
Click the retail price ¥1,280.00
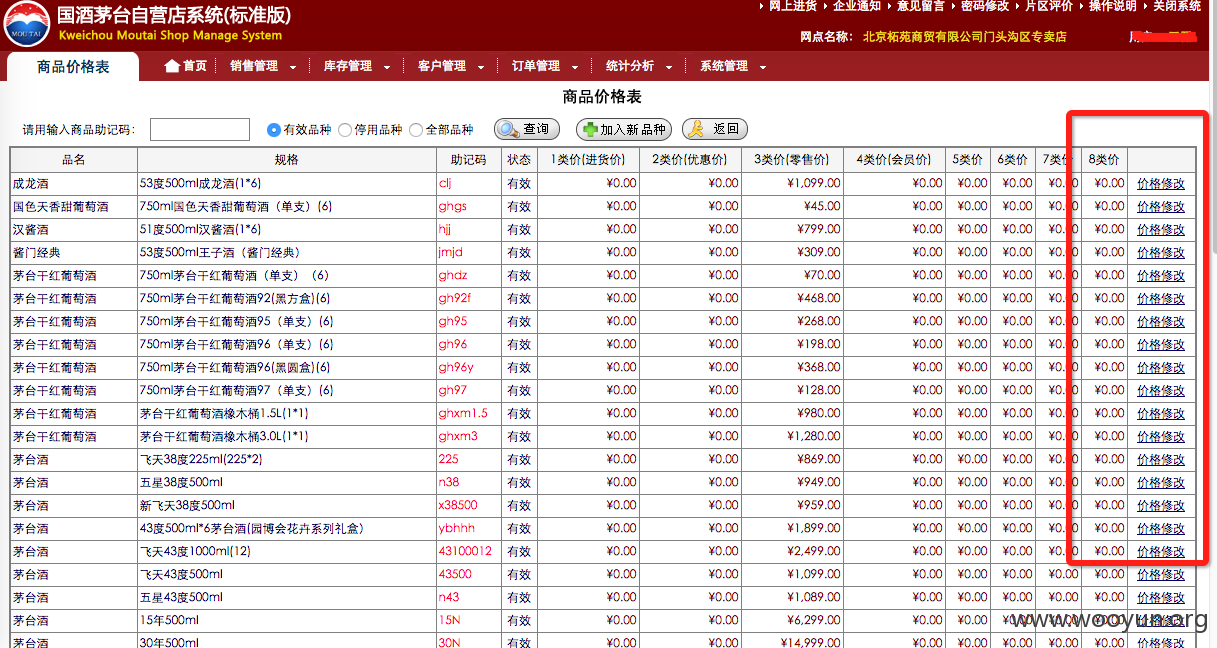pyautogui.click(x=813, y=437)
